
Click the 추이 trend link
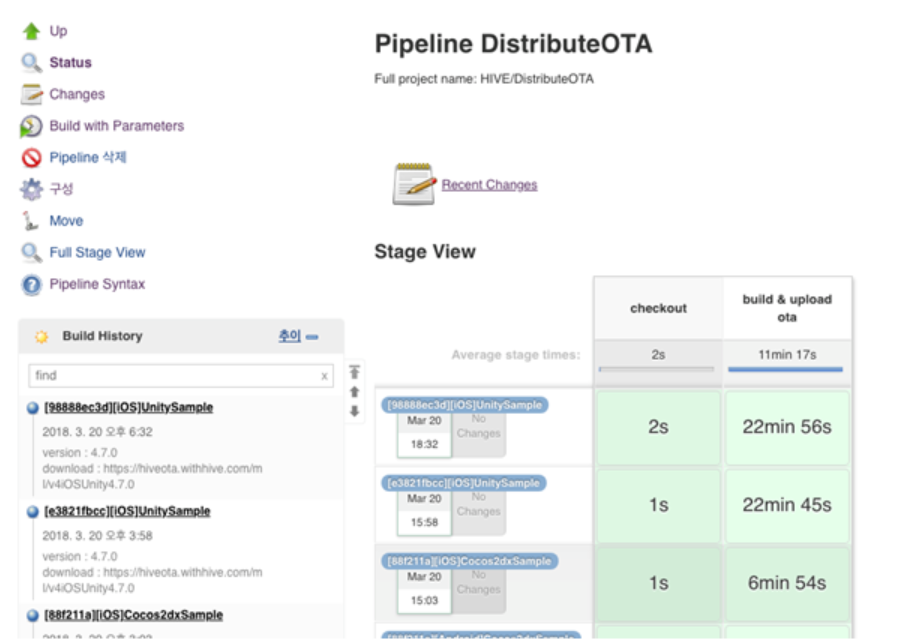(x=289, y=337)
